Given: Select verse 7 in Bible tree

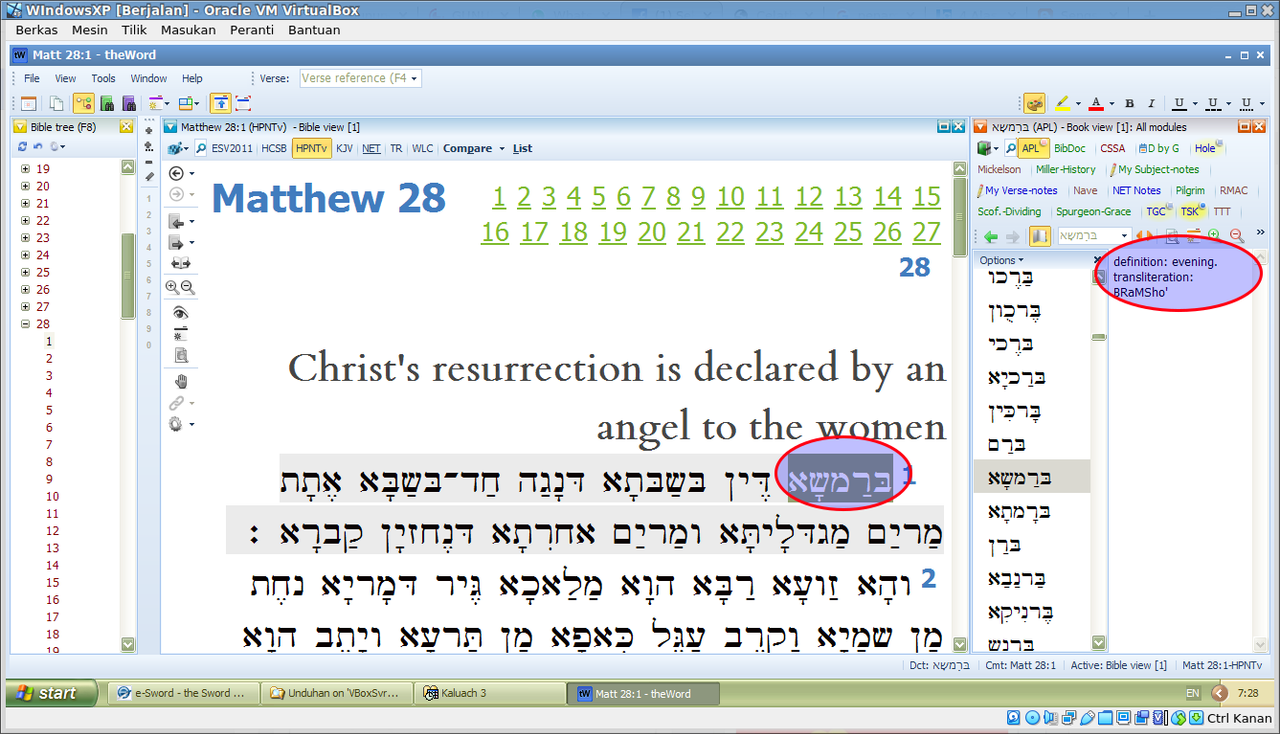Looking at the screenshot, I should tap(49, 444).
